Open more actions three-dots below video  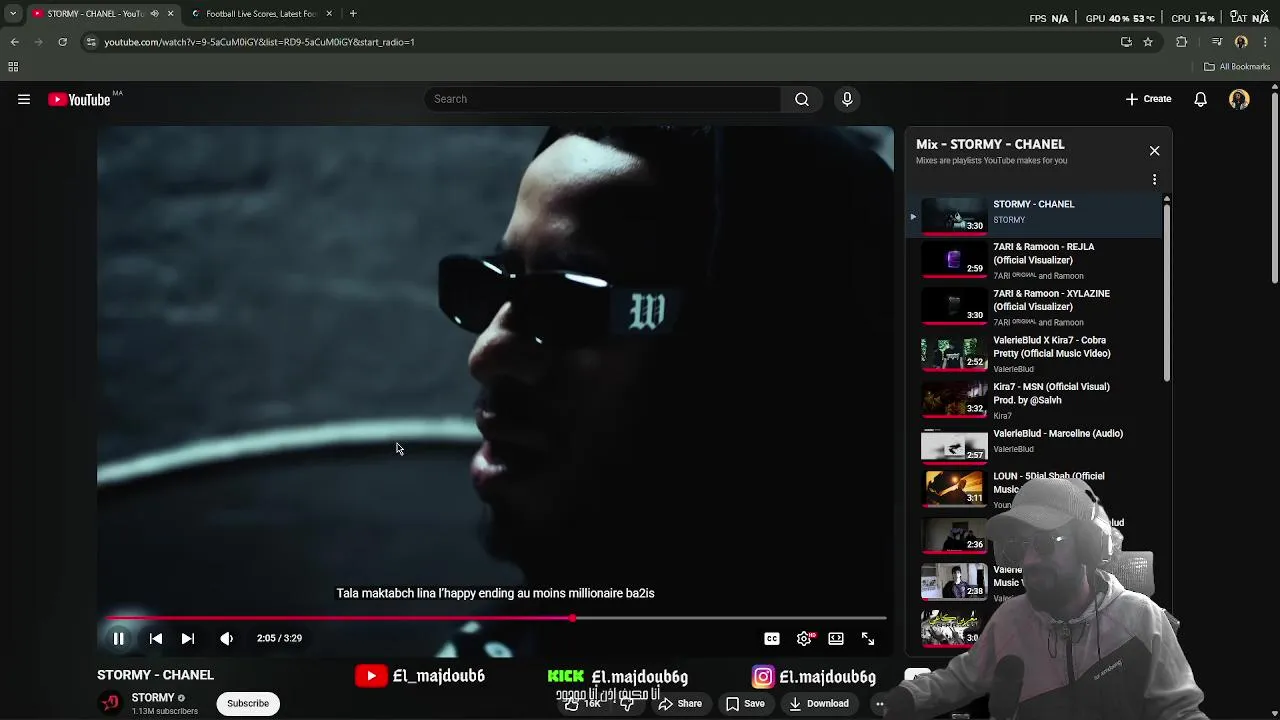pyautogui.click(x=880, y=704)
